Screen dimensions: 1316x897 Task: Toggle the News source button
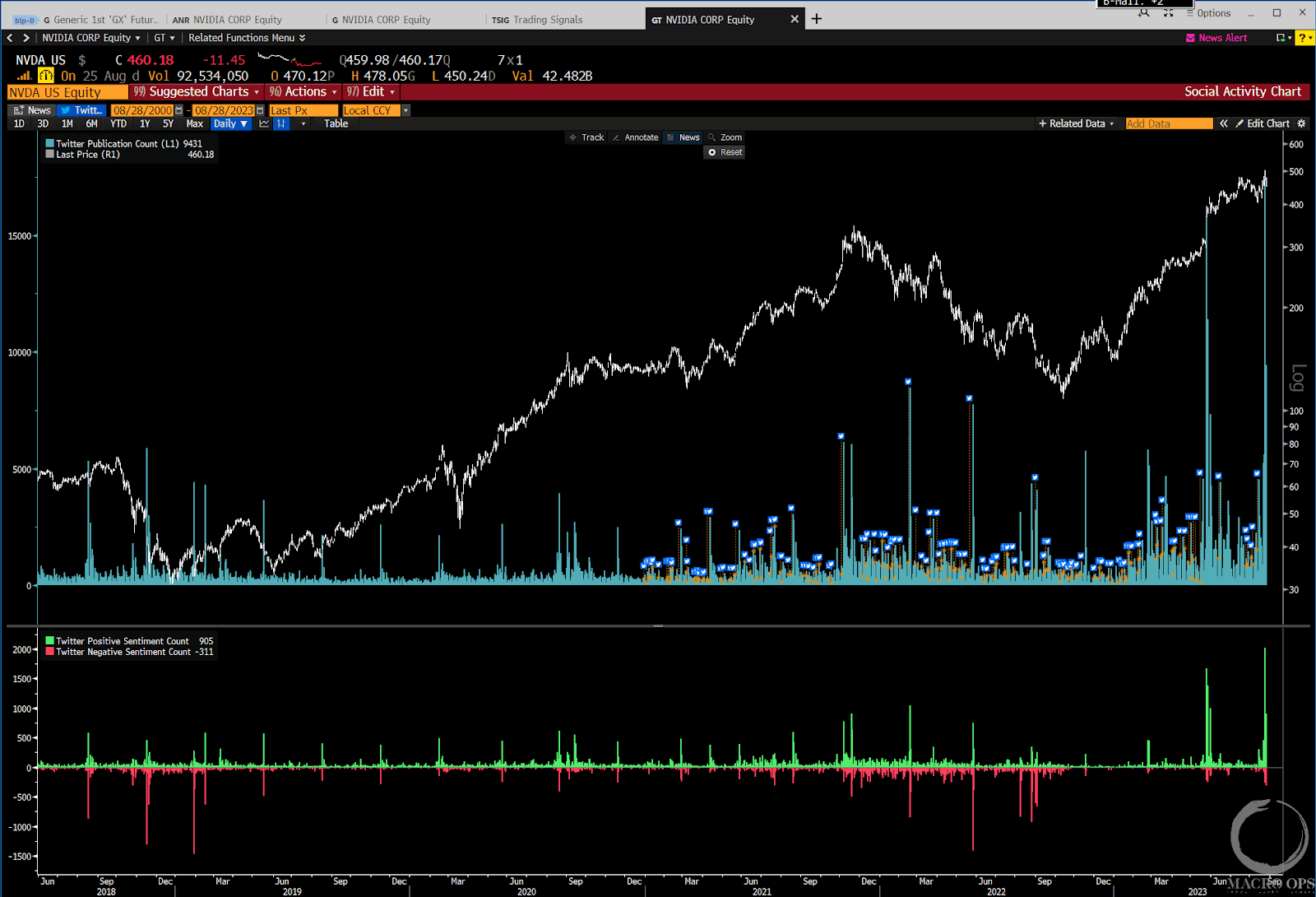[32, 110]
